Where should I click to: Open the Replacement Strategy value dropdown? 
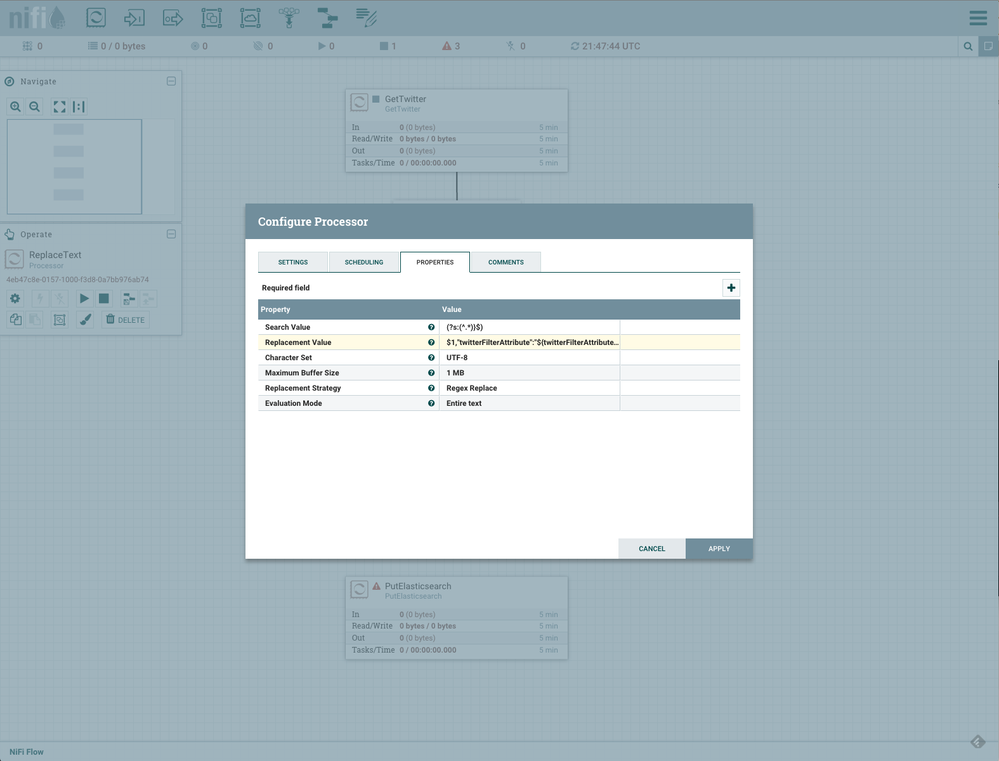[x=529, y=388]
